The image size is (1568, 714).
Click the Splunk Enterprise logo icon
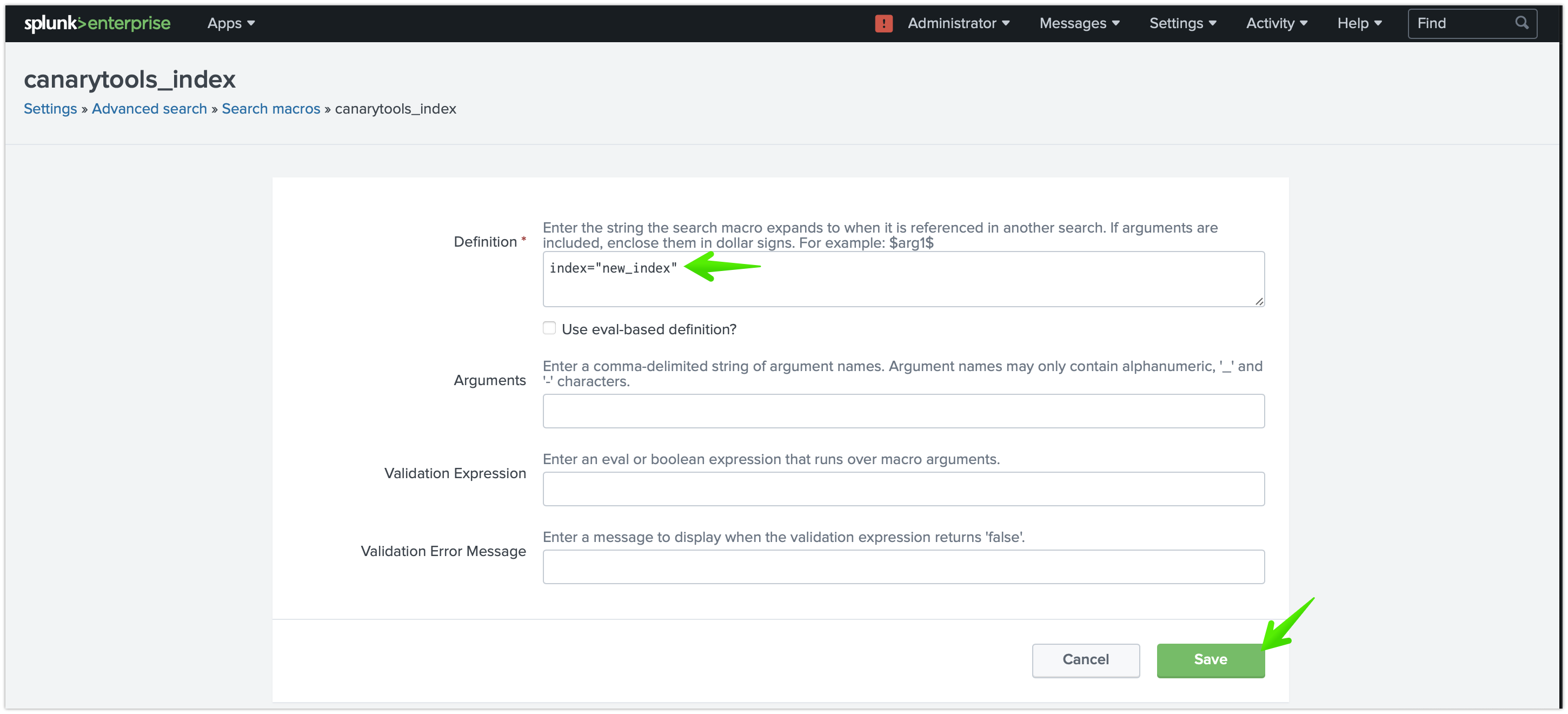click(x=96, y=22)
